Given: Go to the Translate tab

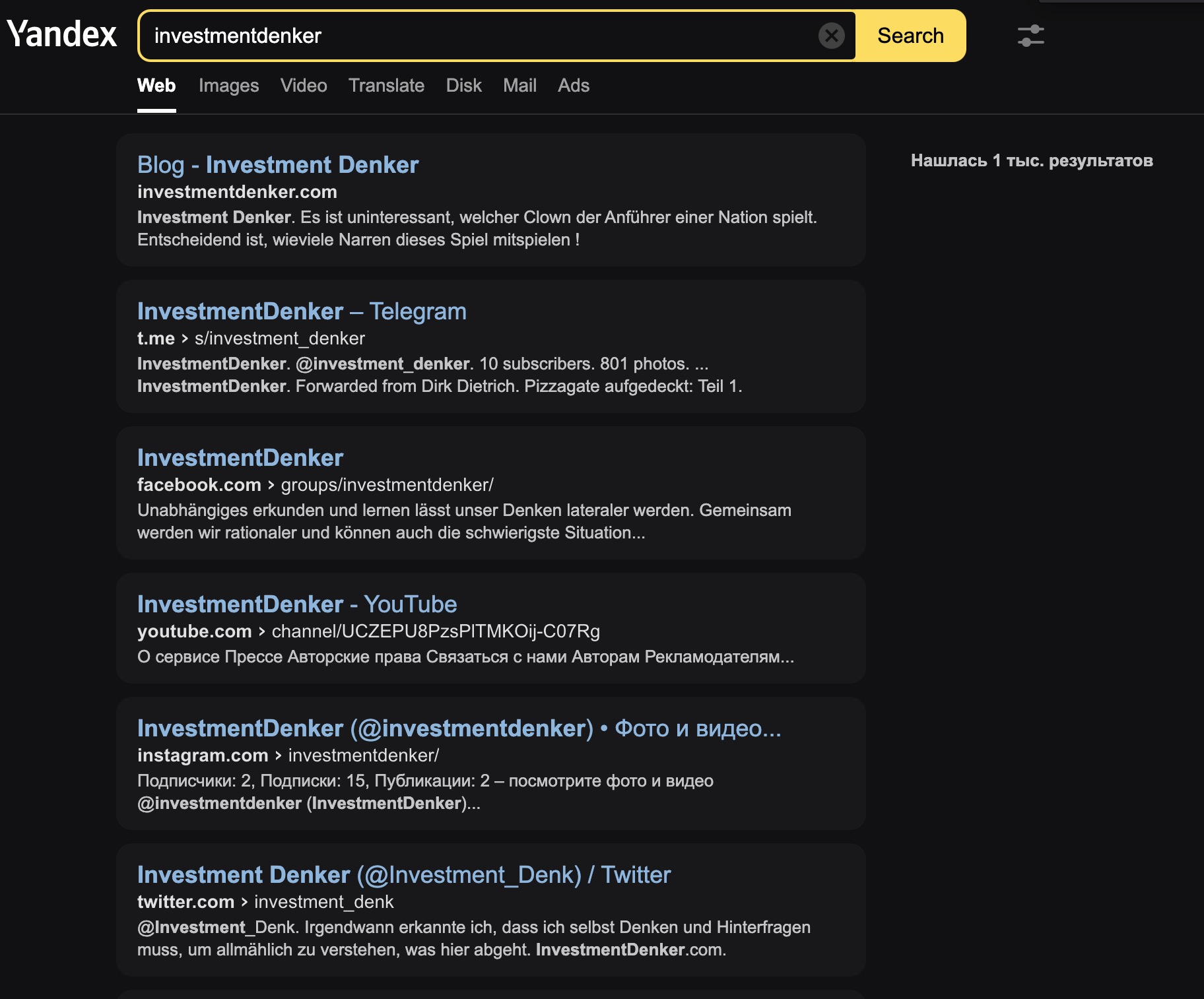Looking at the screenshot, I should (x=386, y=86).
